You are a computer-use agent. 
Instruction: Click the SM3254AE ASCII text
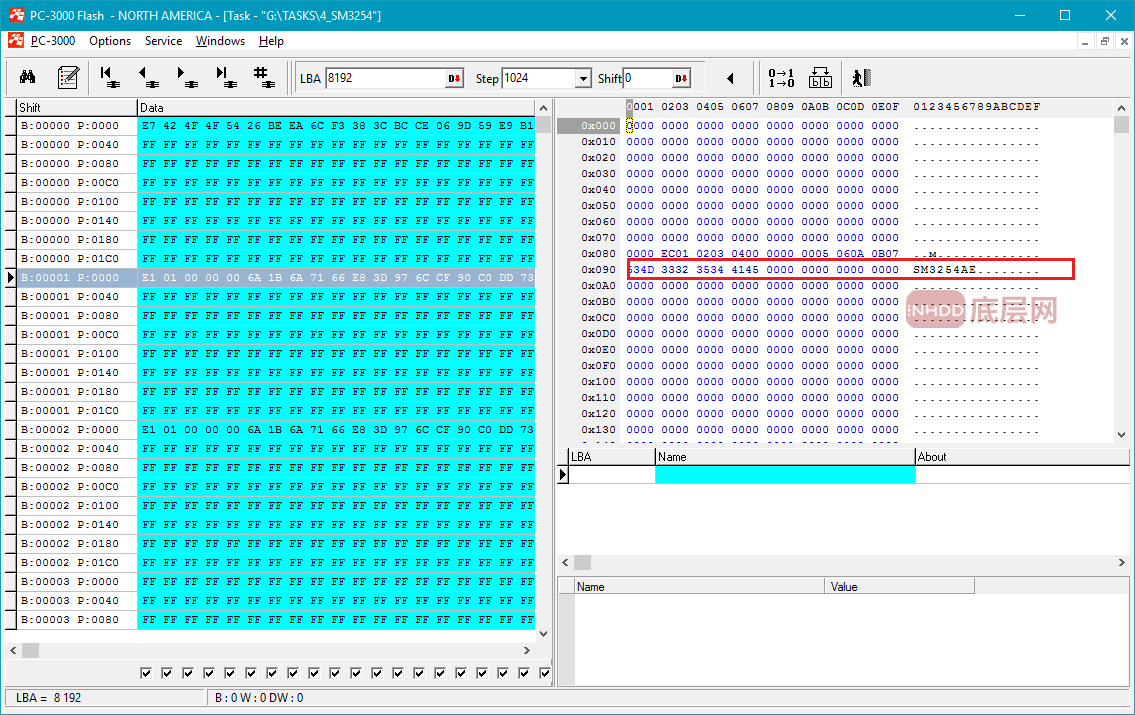tap(945, 269)
